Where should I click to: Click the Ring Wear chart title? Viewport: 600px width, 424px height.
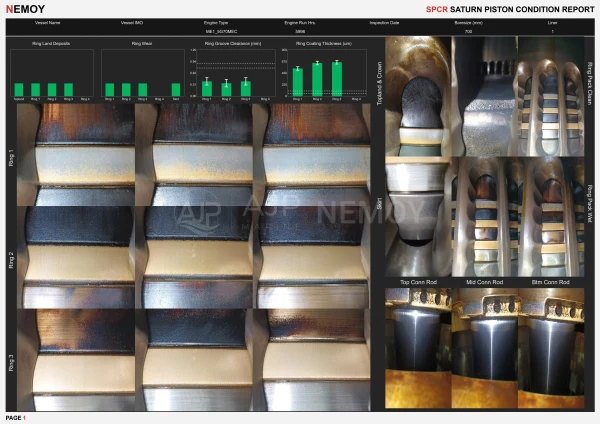(142, 44)
